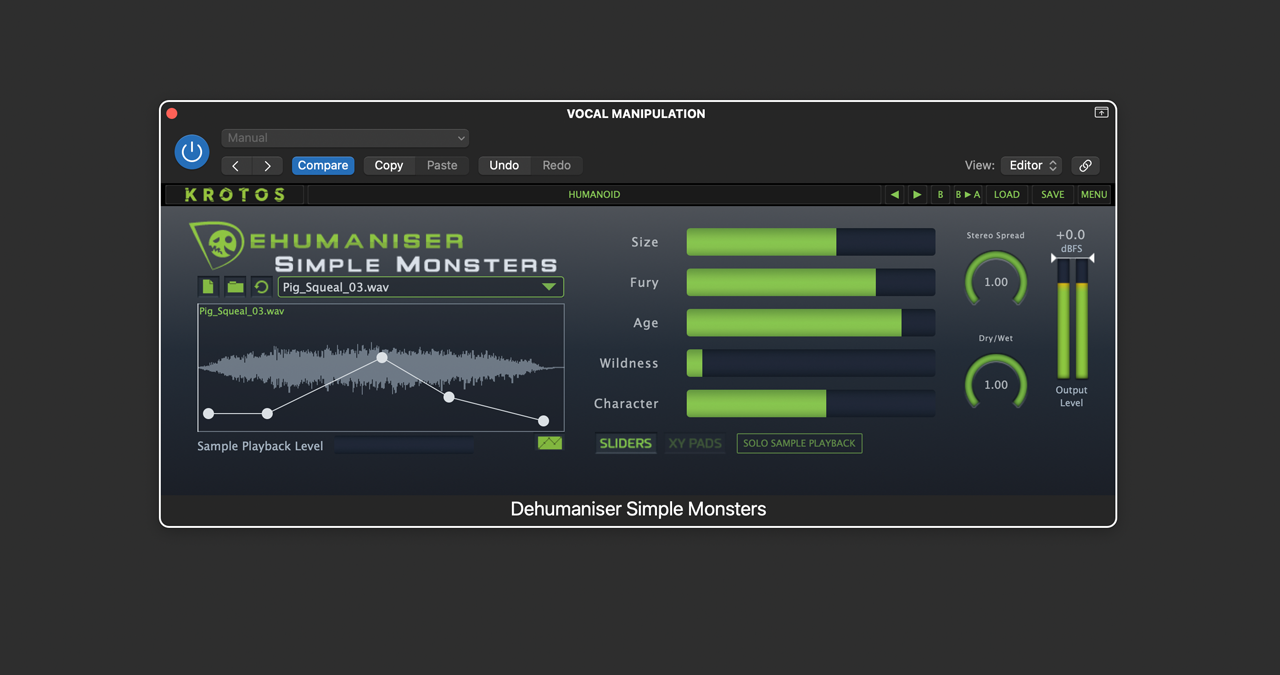Viewport: 1280px width, 675px height.
Task: Click the Paste button
Action: click(x=442, y=166)
